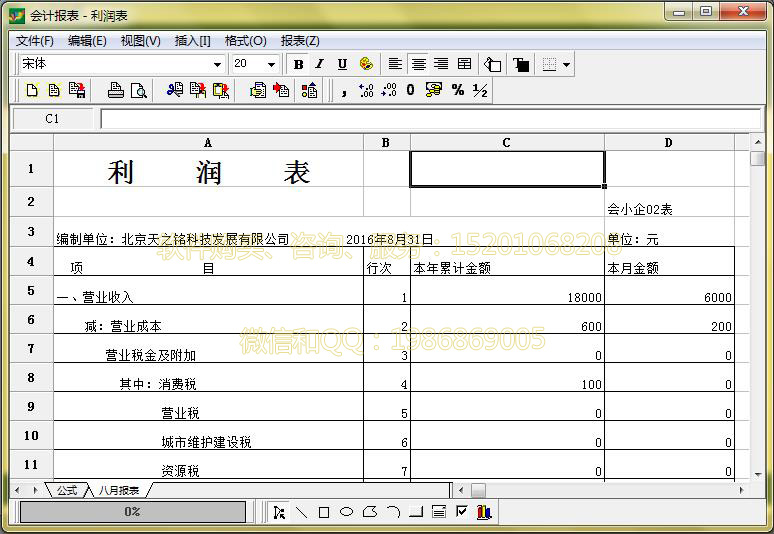Click the underline button

click(342, 64)
